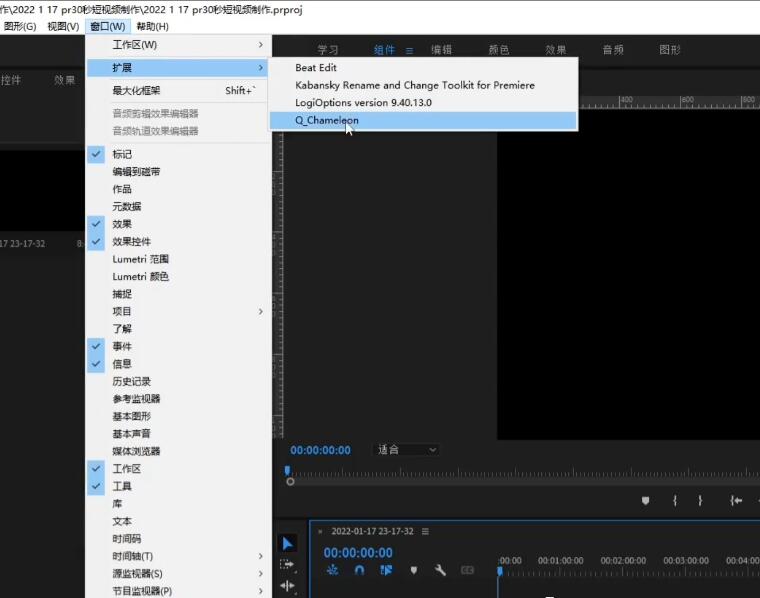Open 媒体浏览器 panel
Image resolution: width=760 pixels, height=598 pixels.
(x=178, y=451)
